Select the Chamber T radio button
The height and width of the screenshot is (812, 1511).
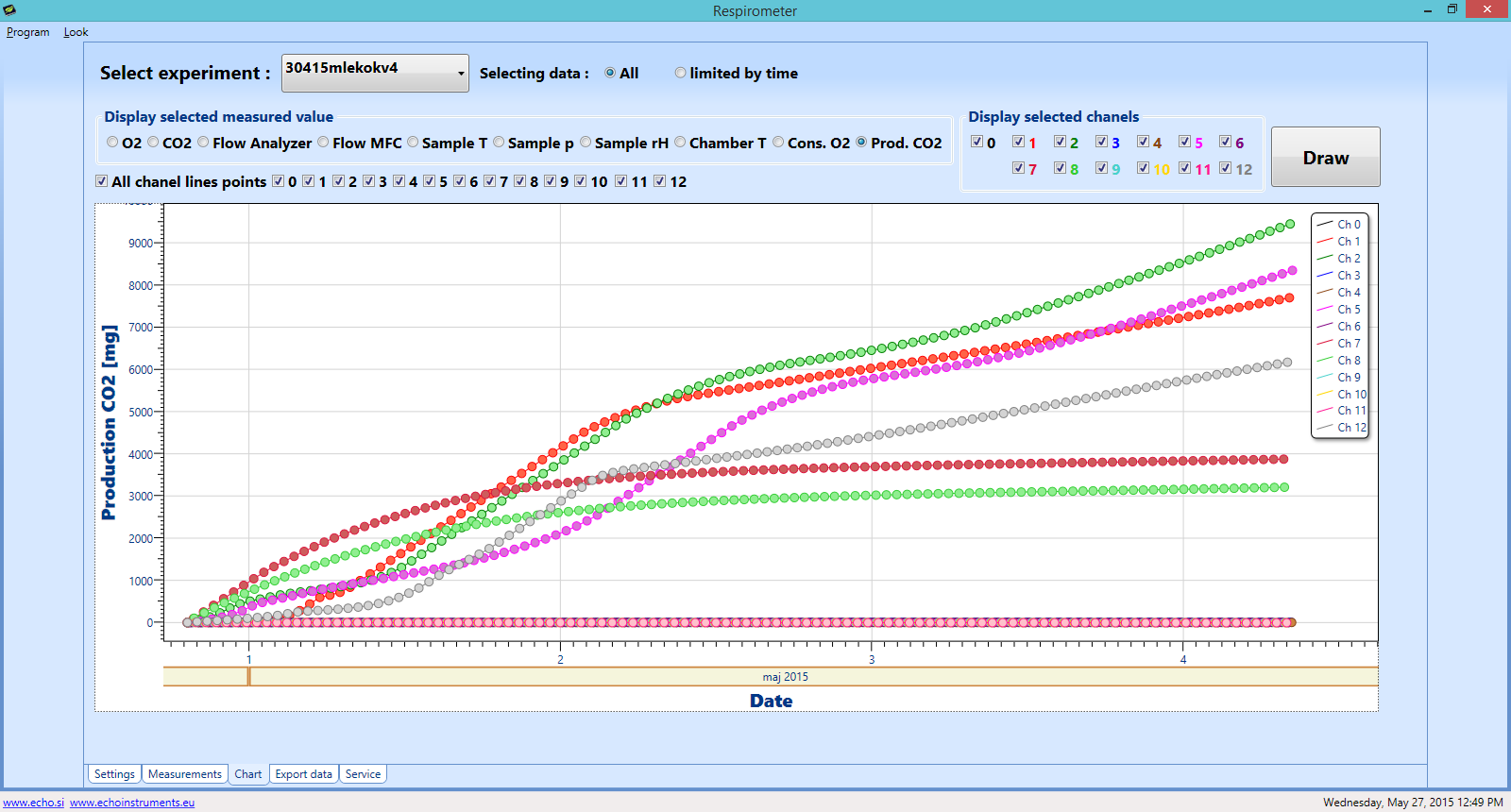[x=680, y=143]
